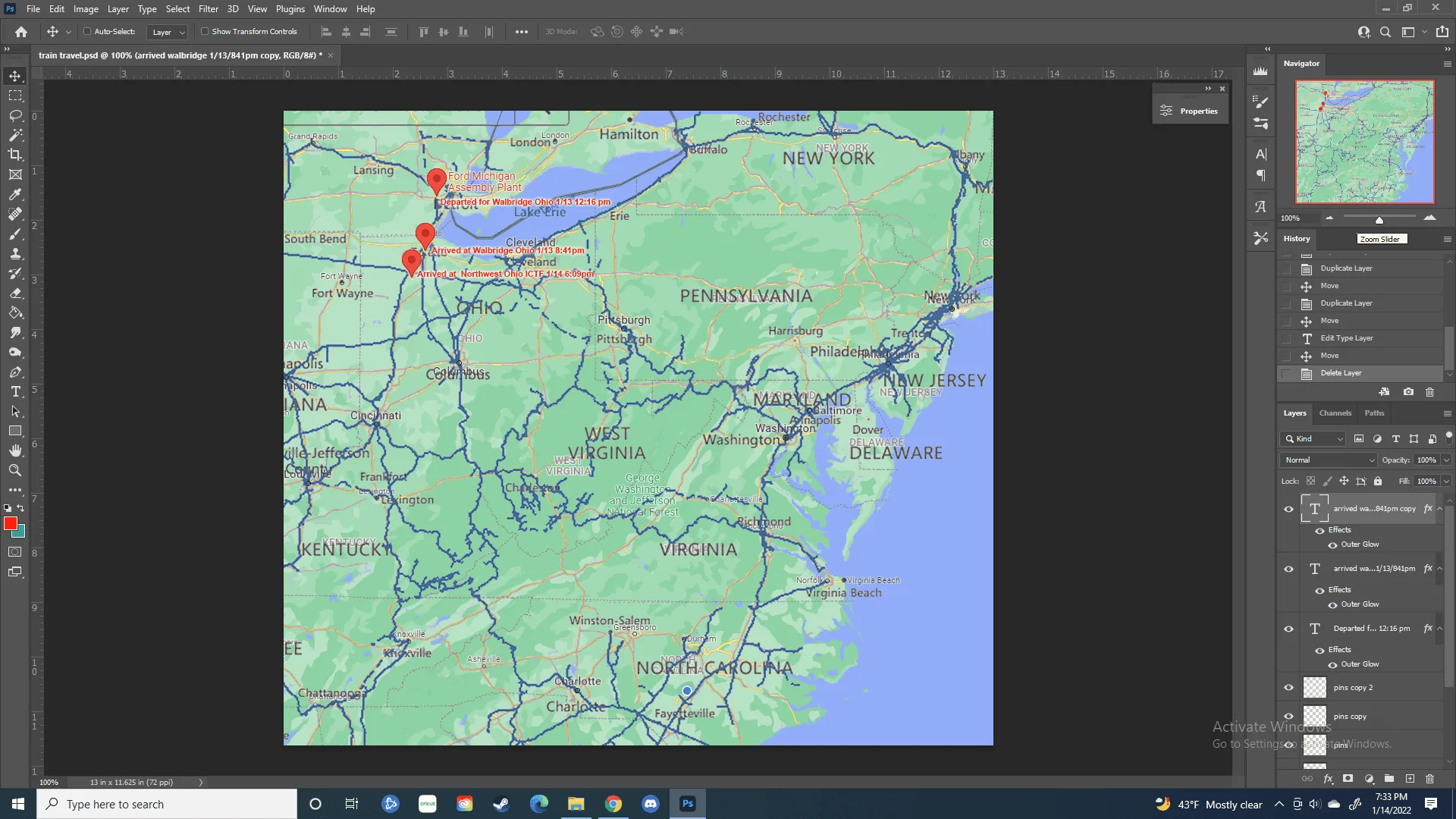Open the Opacity value dropdown arrow
The image size is (1456, 819).
tap(1446, 460)
